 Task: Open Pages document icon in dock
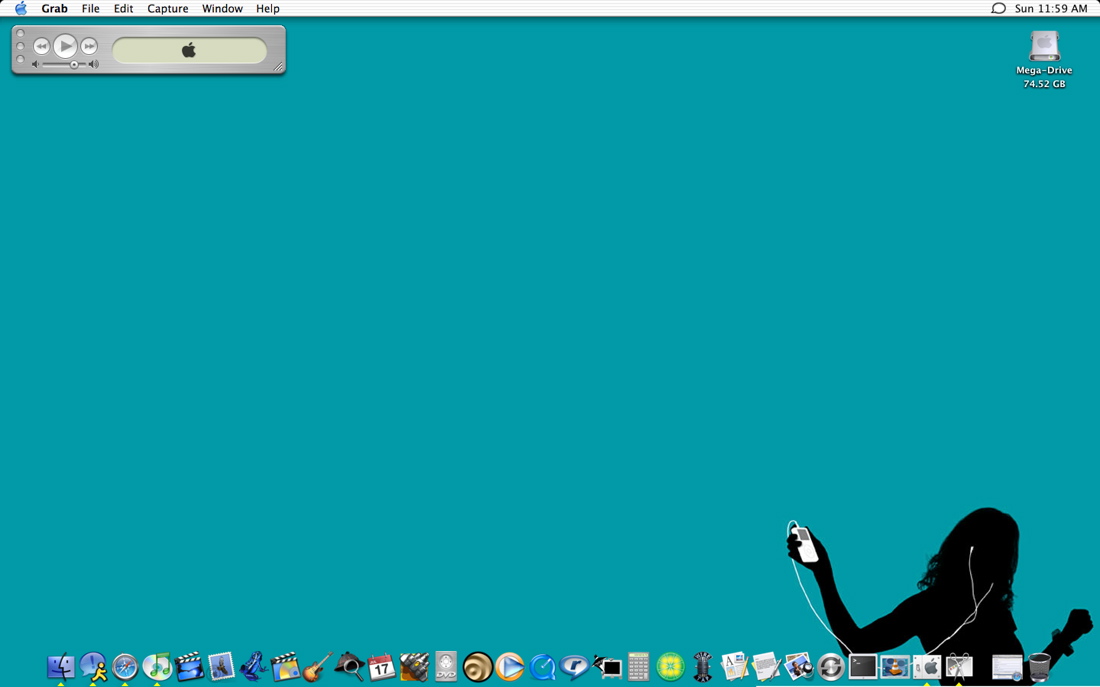[735, 666]
